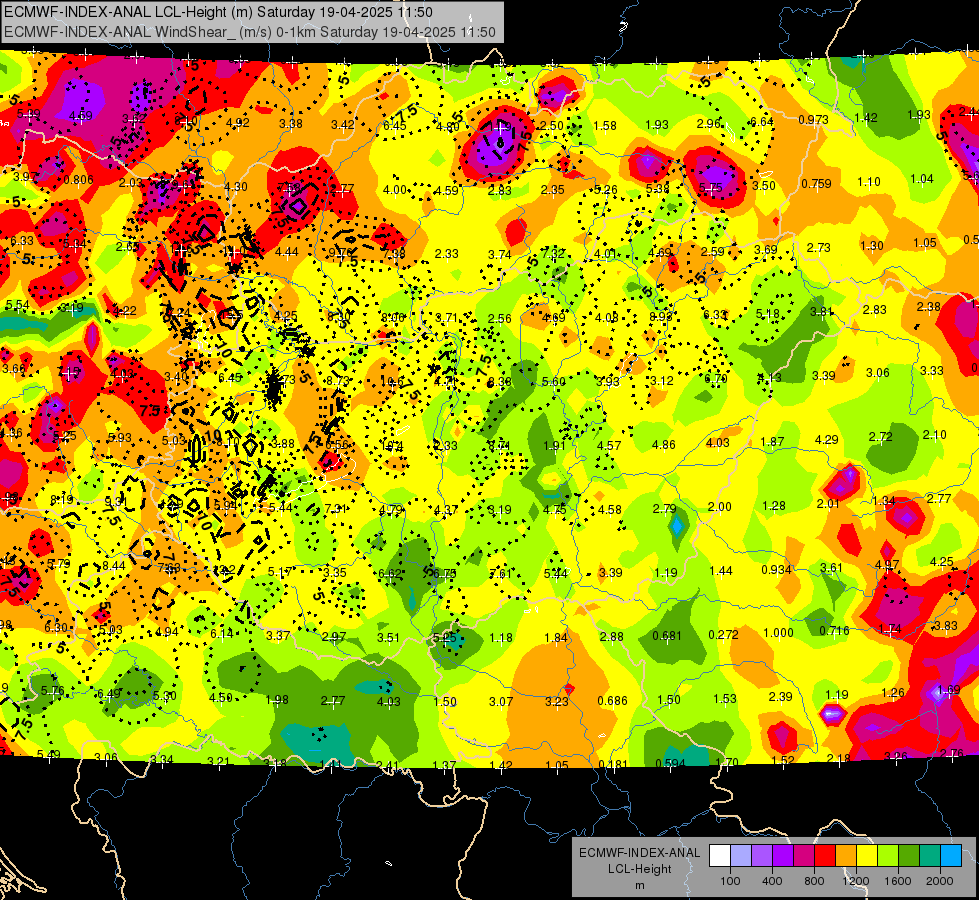
Task: Click the map value '8.44'
Action: pos(114,566)
